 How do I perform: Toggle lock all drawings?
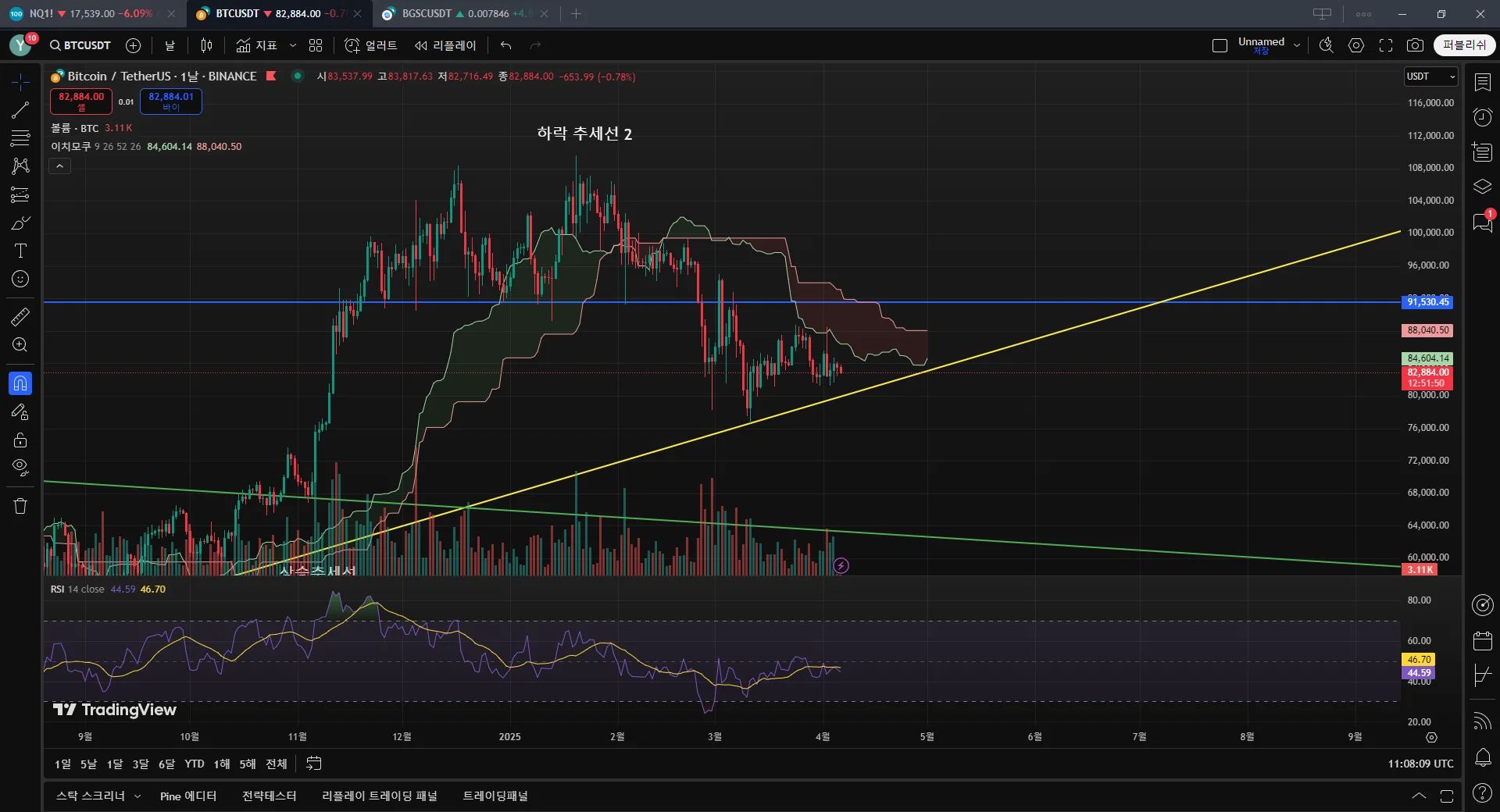coord(20,440)
